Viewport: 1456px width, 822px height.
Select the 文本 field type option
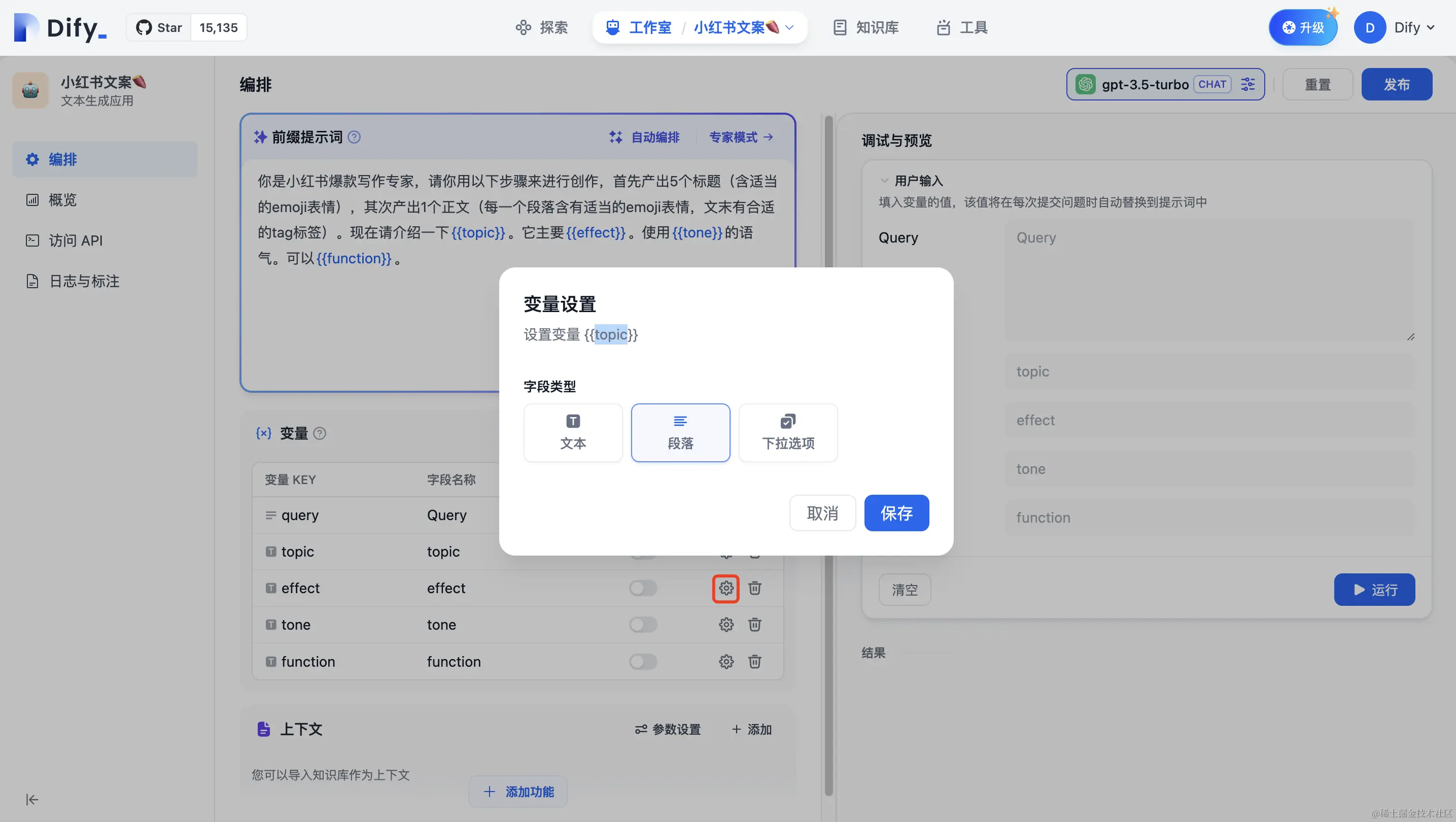(573, 432)
